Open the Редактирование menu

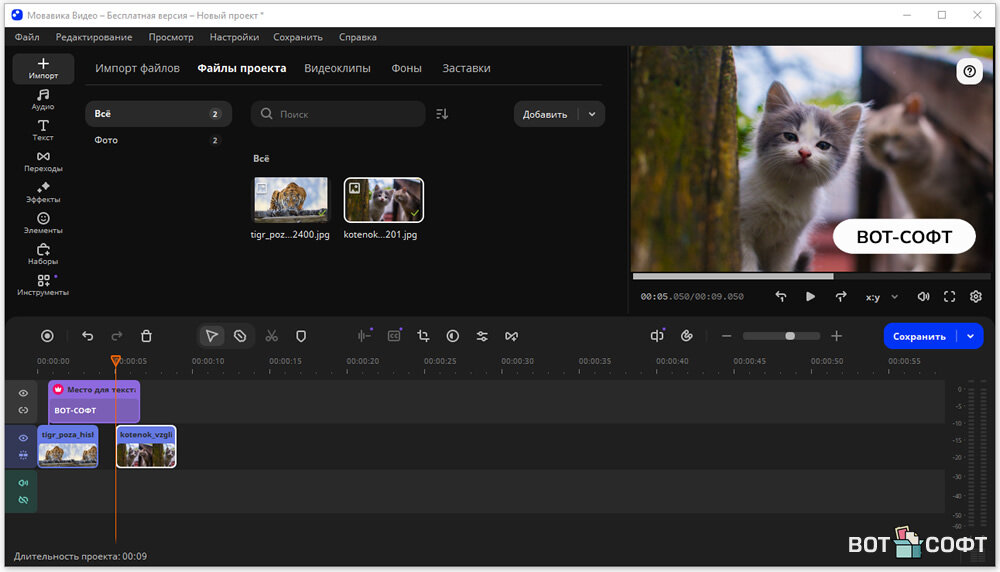click(94, 37)
